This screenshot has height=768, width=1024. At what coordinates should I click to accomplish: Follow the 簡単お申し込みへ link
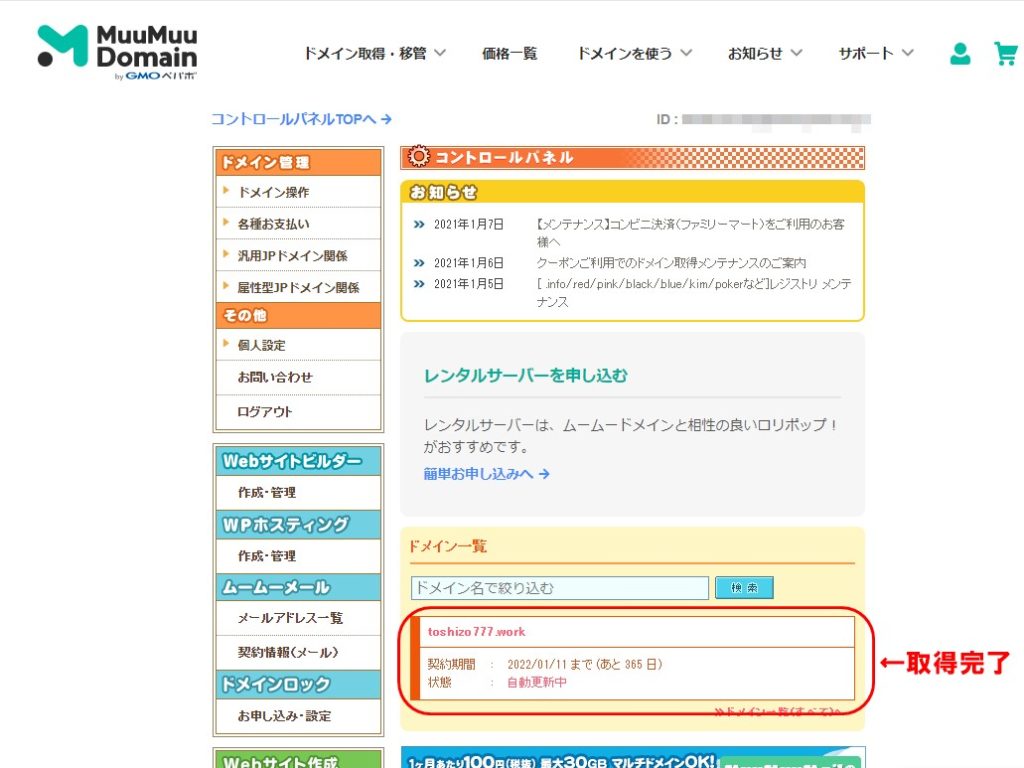486,474
